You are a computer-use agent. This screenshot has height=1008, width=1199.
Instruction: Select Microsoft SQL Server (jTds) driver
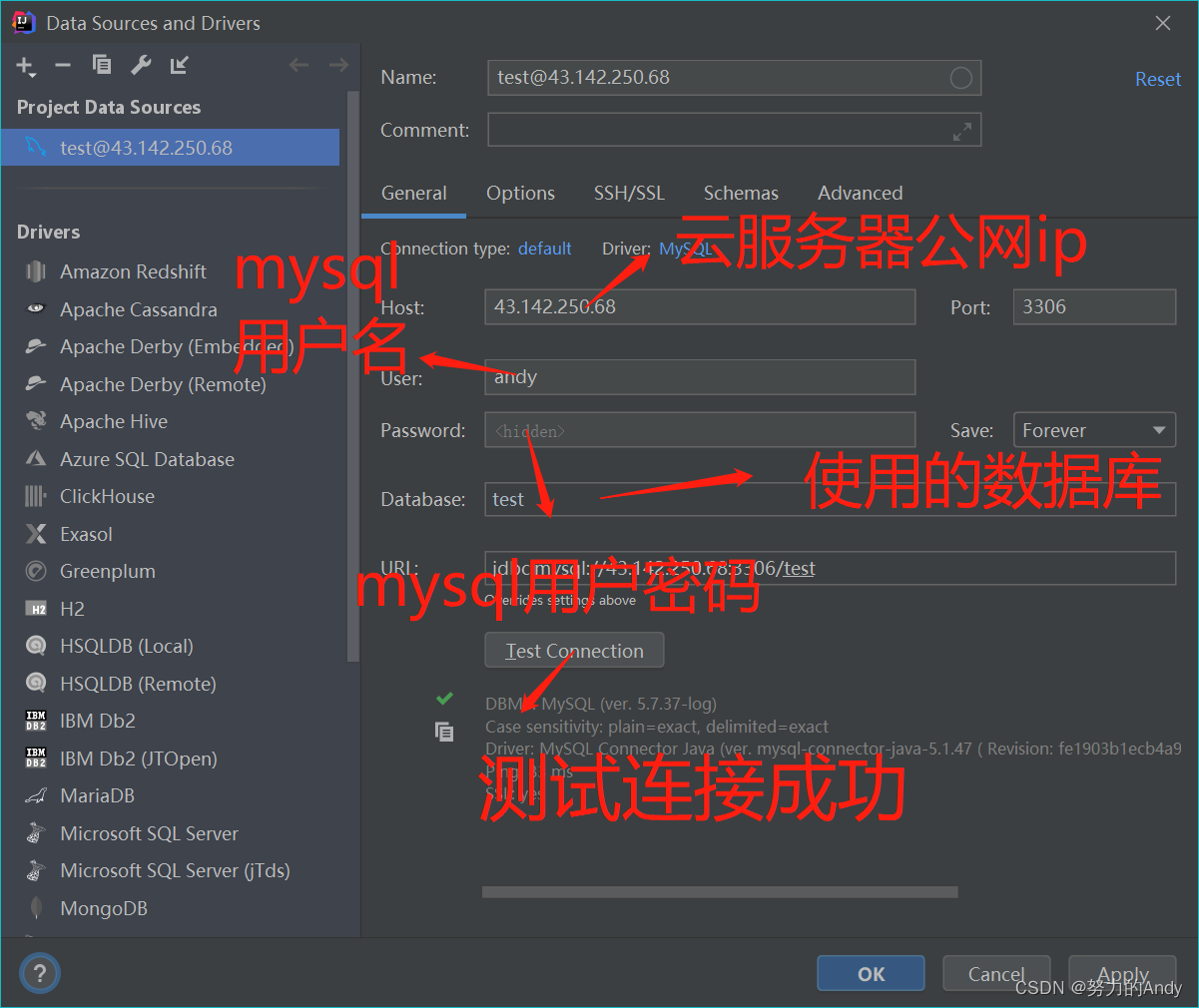pyautogui.click(x=175, y=870)
